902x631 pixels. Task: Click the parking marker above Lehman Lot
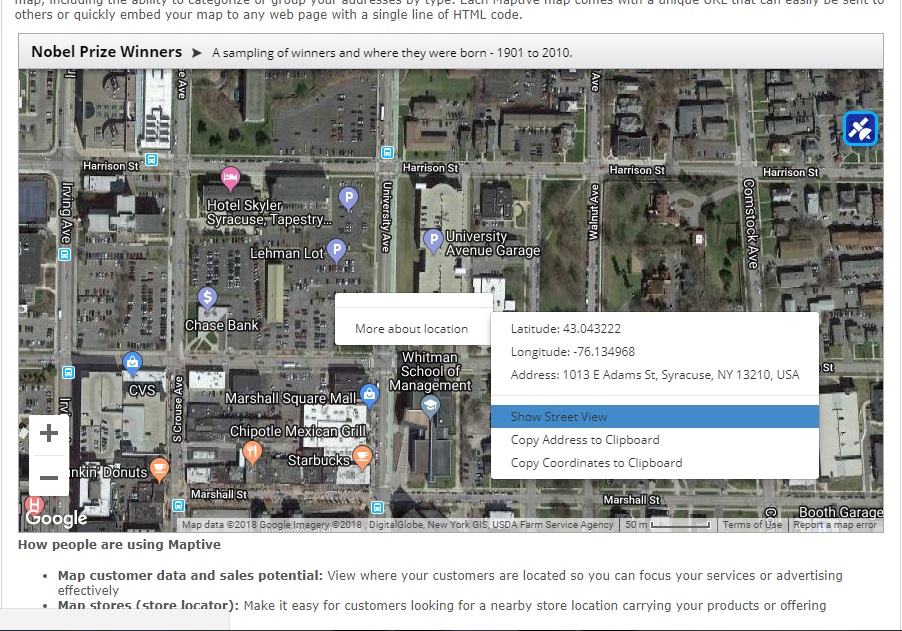point(348,198)
